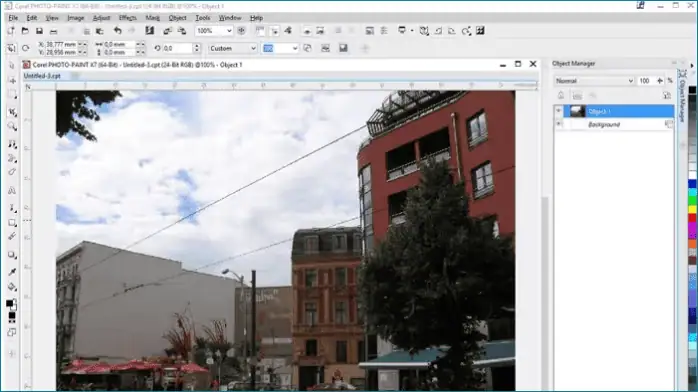Click the rotation angle spinner arrows
This screenshot has height=392, width=698.
(197, 48)
